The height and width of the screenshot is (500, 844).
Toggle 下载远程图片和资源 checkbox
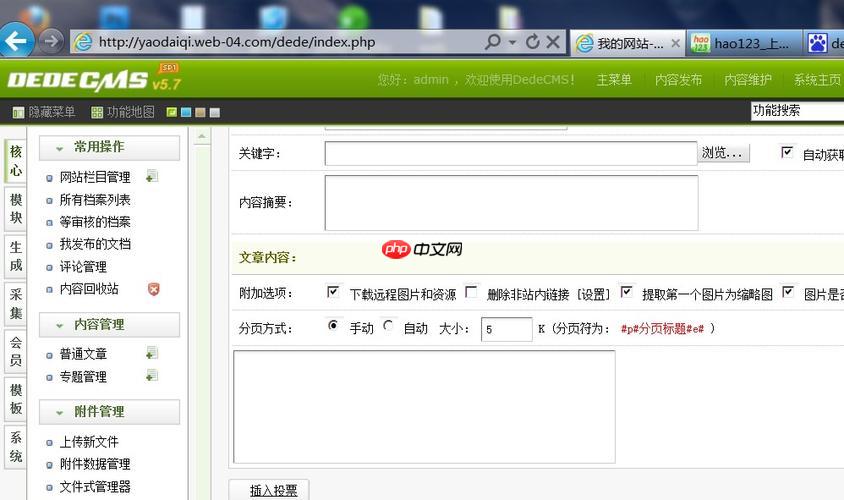point(333,292)
